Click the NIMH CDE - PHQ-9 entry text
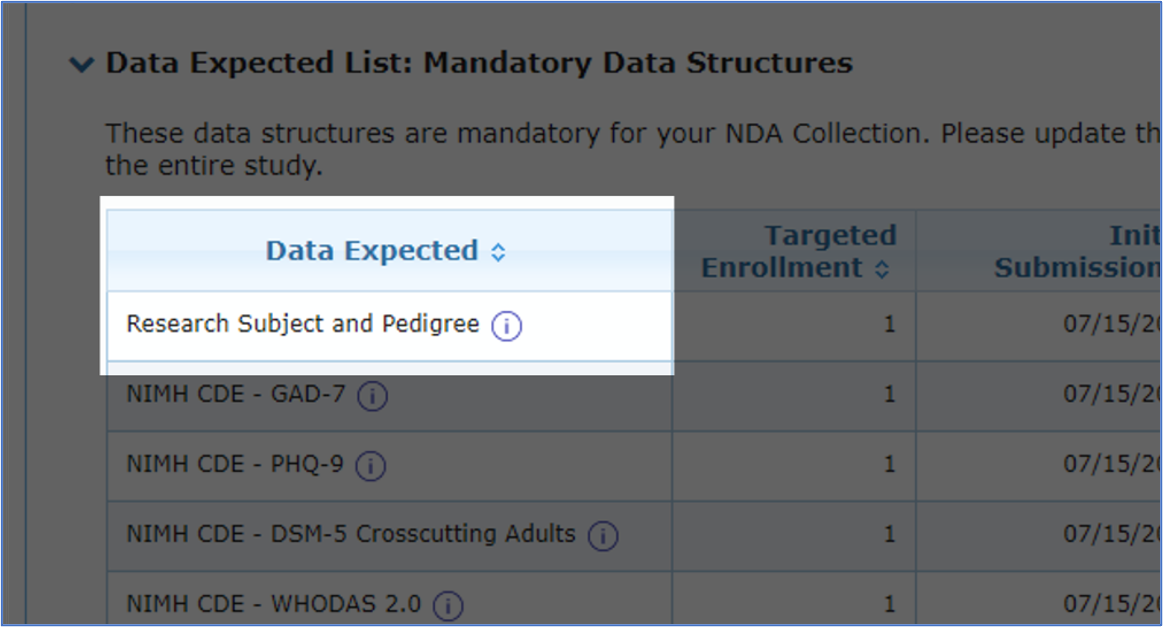1167x632 pixels. (235, 465)
